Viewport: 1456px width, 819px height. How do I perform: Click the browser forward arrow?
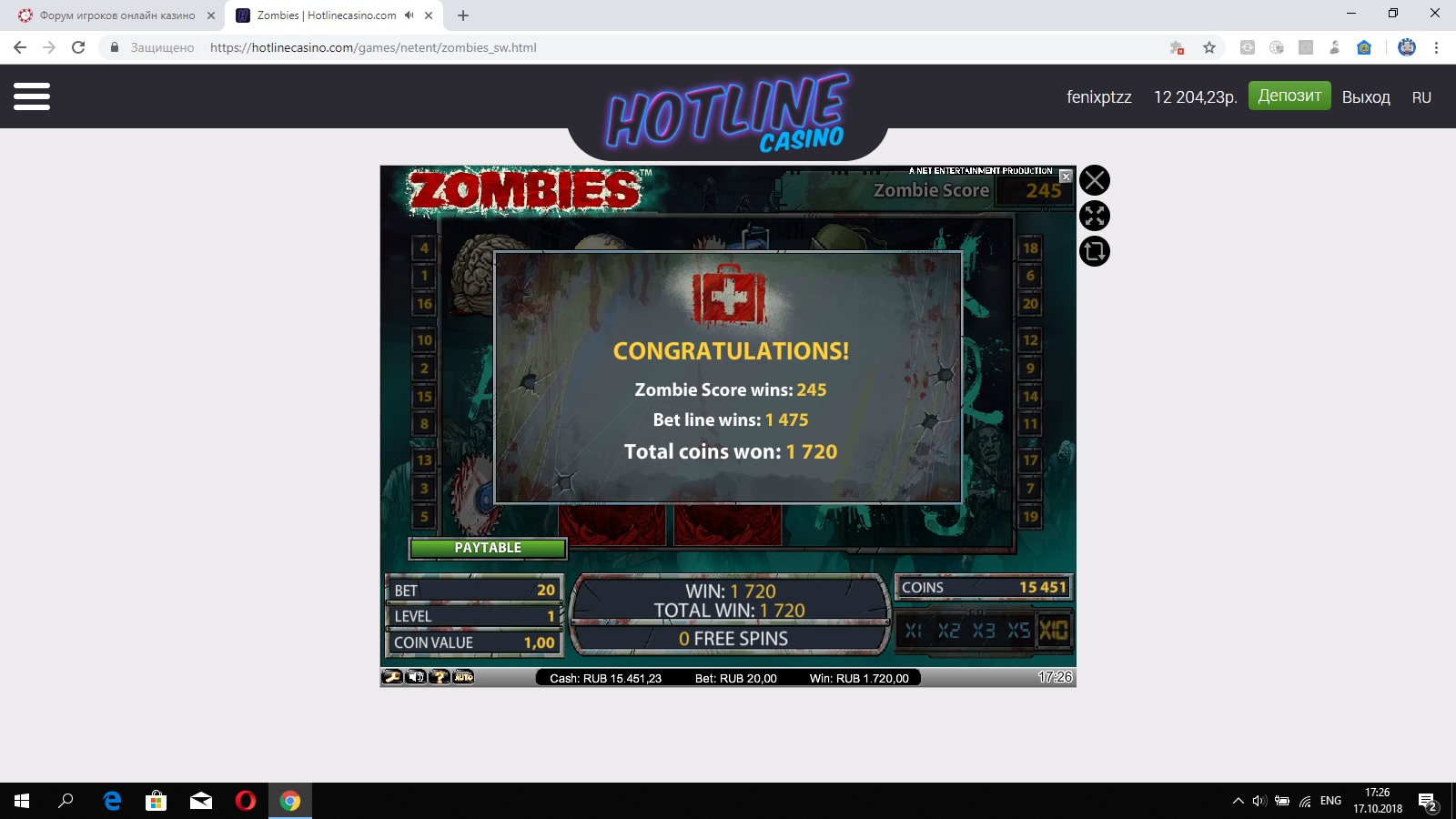(x=49, y=47)
